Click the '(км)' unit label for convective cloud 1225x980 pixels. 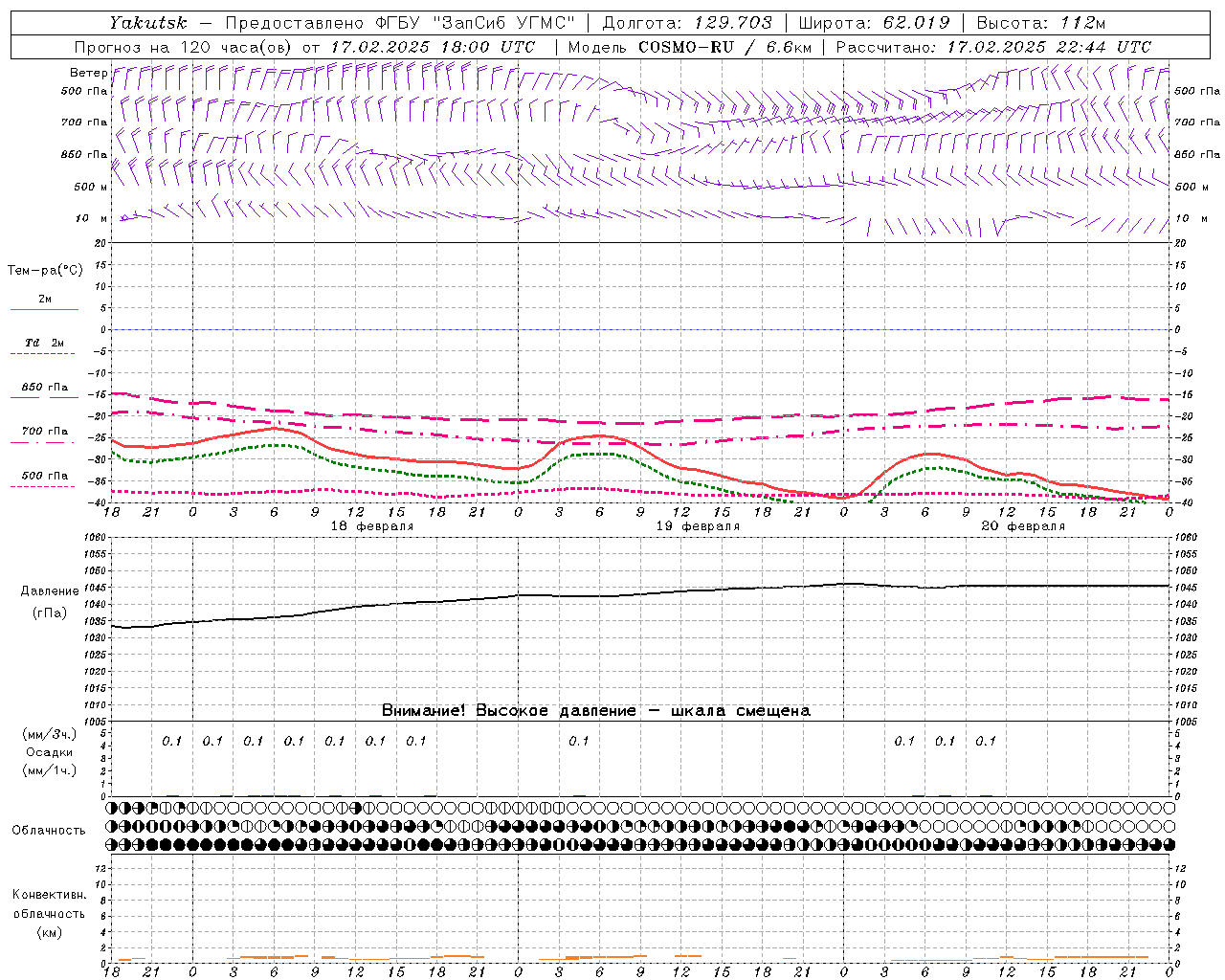[x=50, y=932]
